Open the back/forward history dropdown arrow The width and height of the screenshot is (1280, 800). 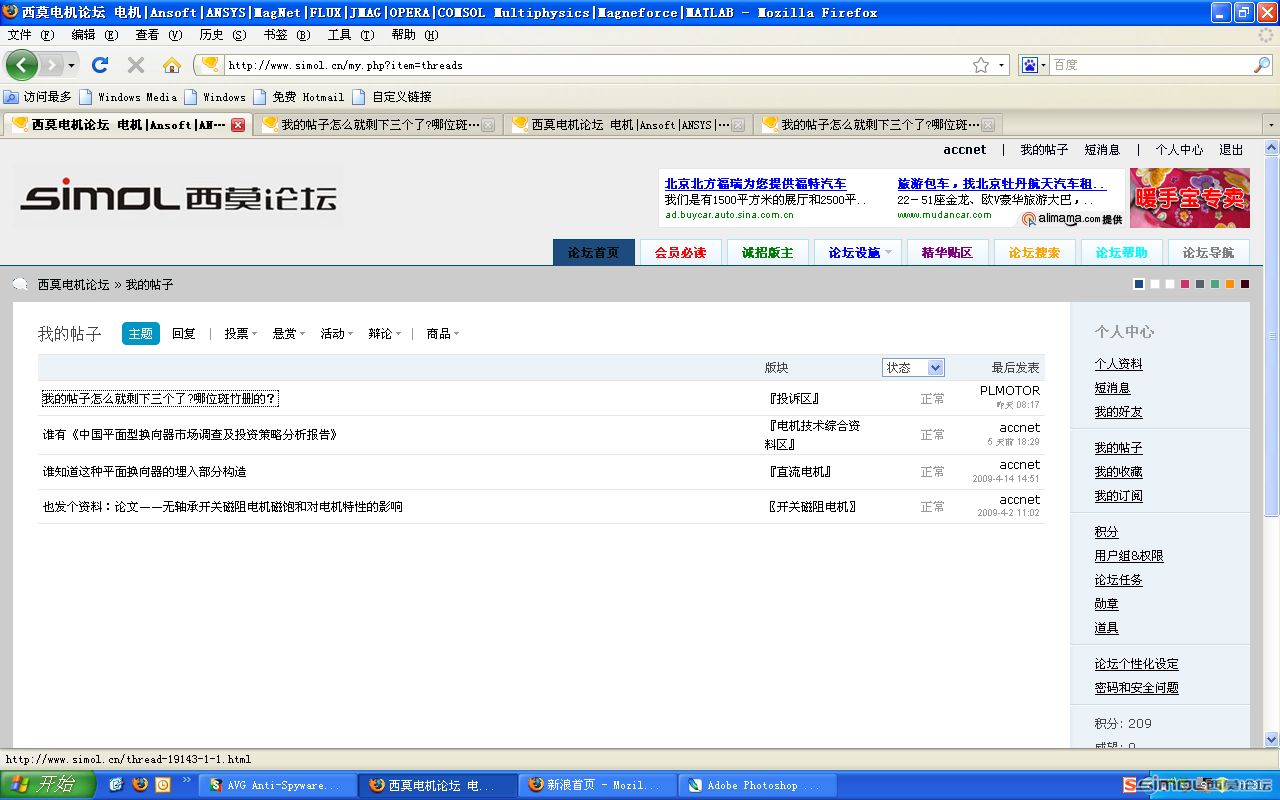tap(71, 65)
